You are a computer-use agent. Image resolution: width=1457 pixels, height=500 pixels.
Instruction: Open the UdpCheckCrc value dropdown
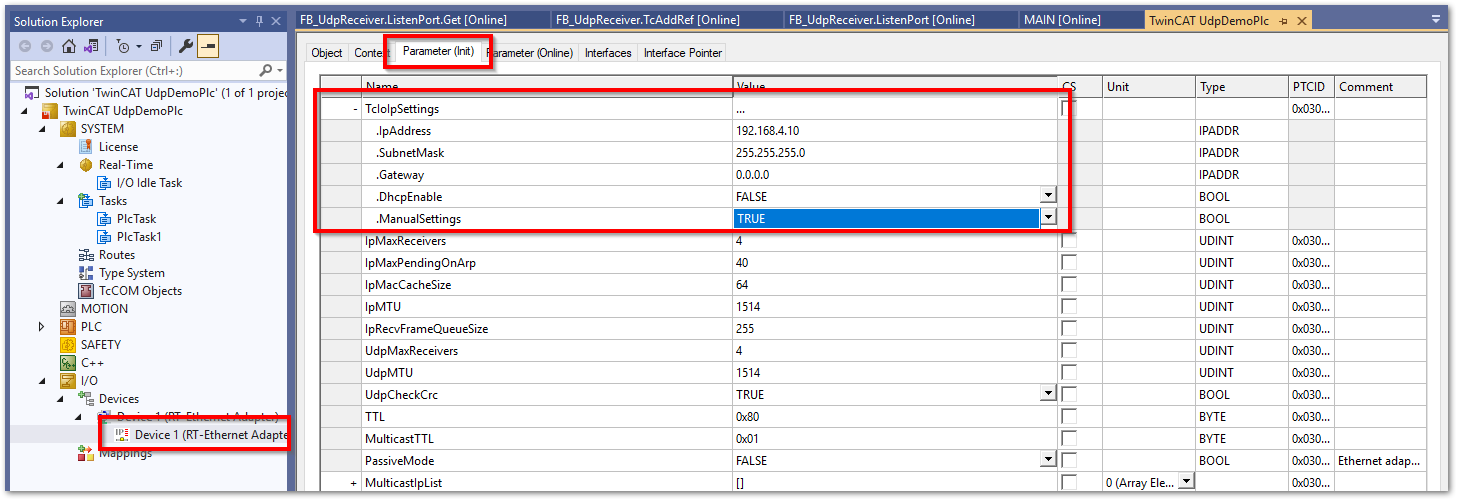1048,394
